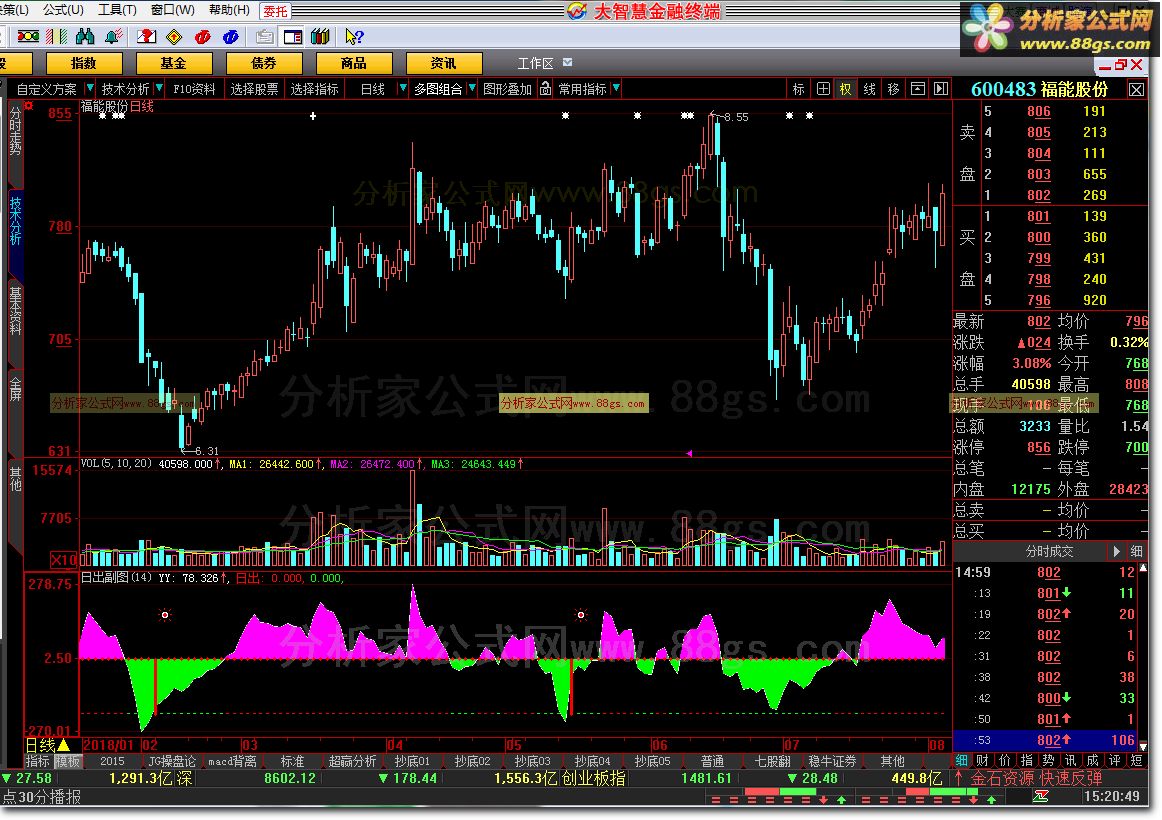Click the 指数 yellow button
Viewport: 1162px width, 820px height.
point(83,63)
